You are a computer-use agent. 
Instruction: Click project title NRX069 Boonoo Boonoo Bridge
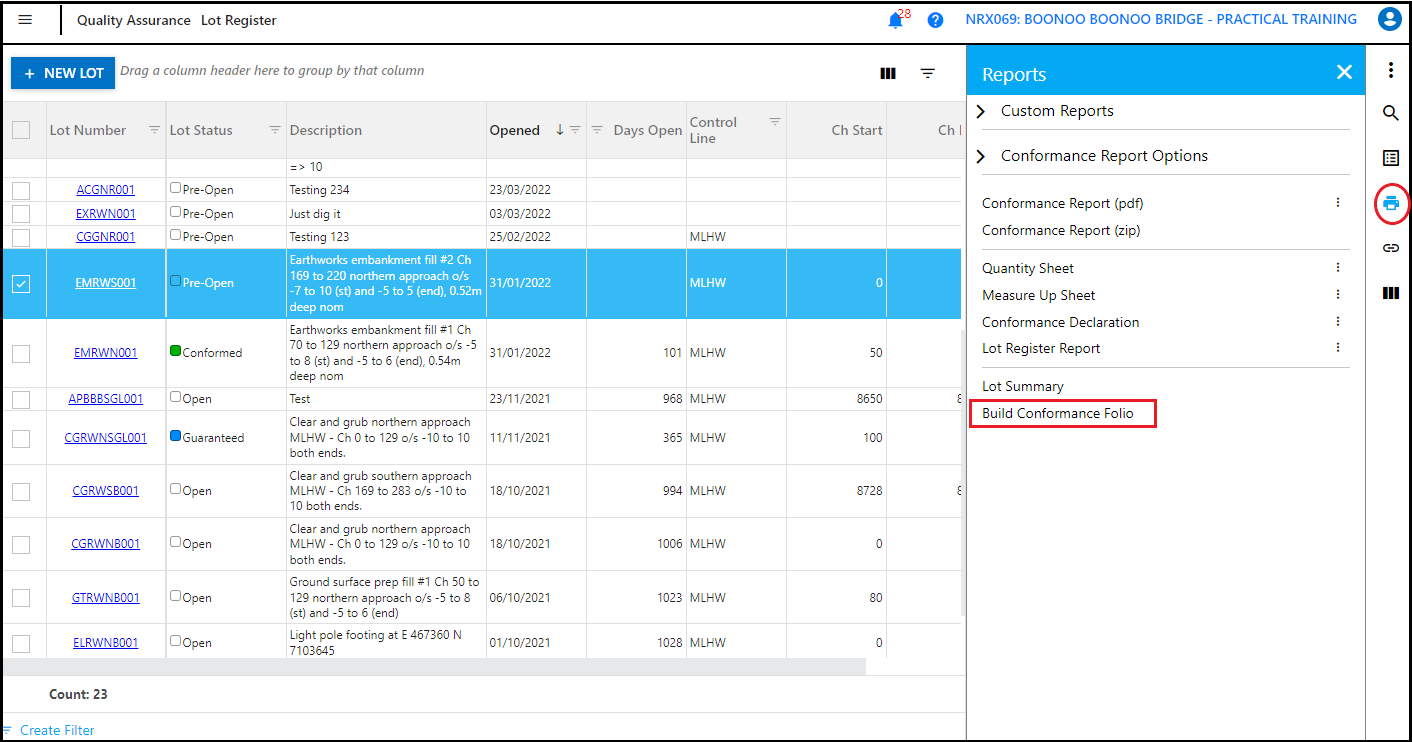(1161, 19)
